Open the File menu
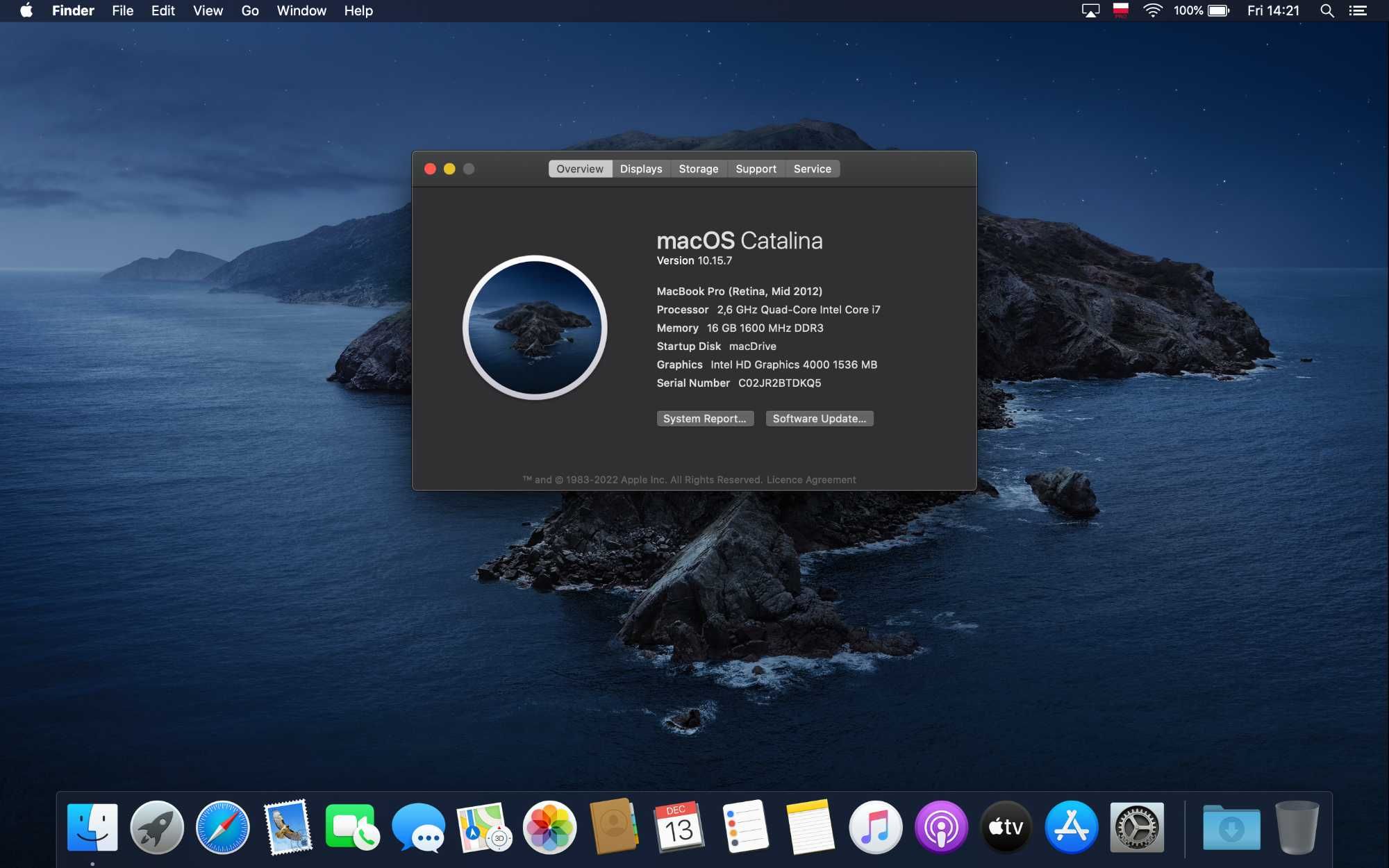1389x868 pixels. pyautogui.click(x=122, y=10)
